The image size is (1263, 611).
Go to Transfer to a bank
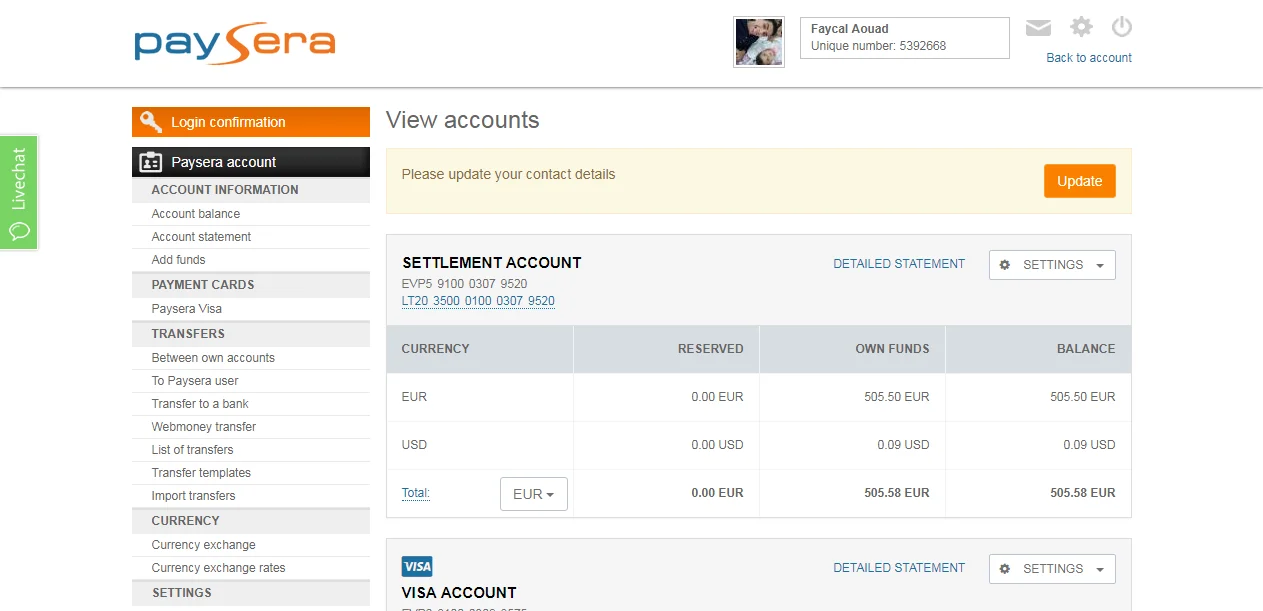200,404
